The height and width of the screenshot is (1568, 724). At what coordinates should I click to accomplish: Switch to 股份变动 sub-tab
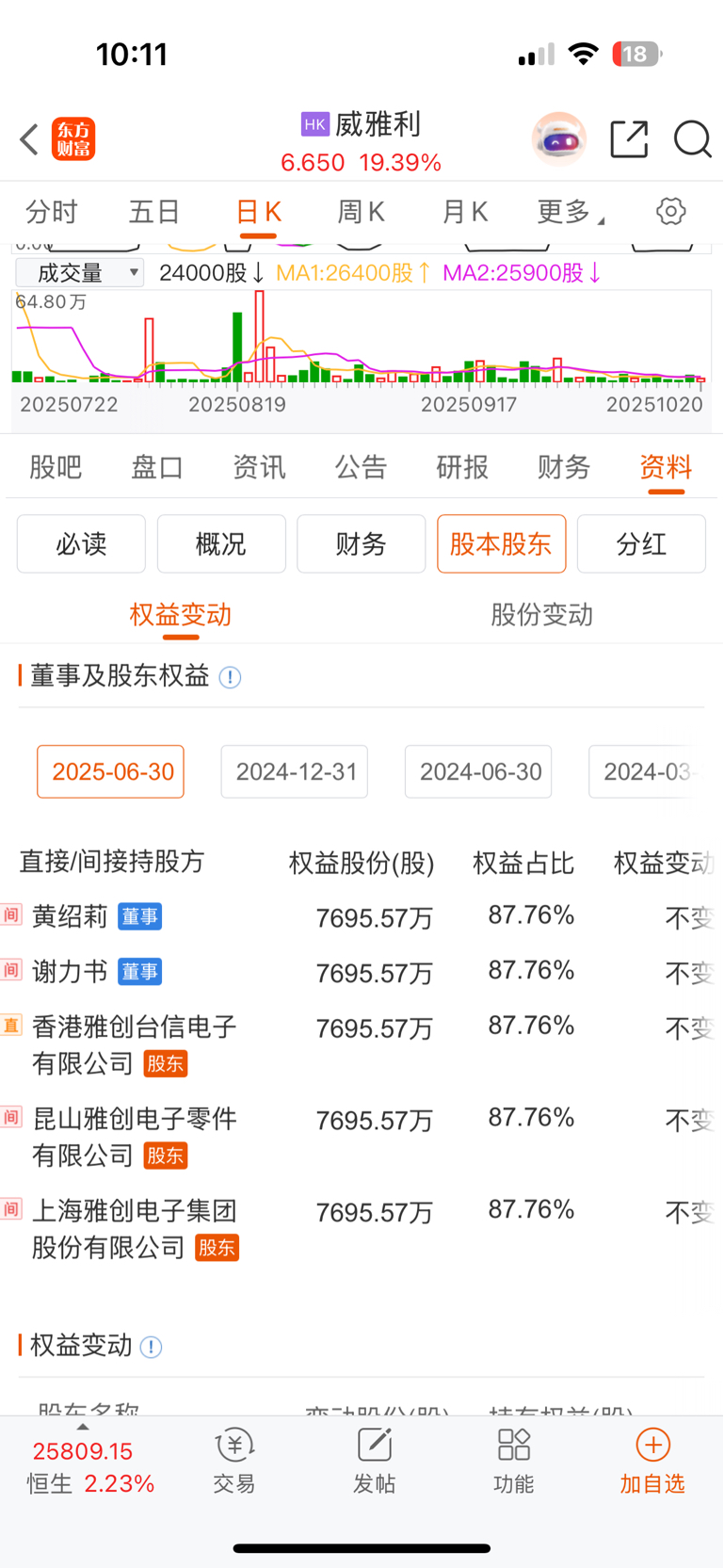[x=542, y=615]
